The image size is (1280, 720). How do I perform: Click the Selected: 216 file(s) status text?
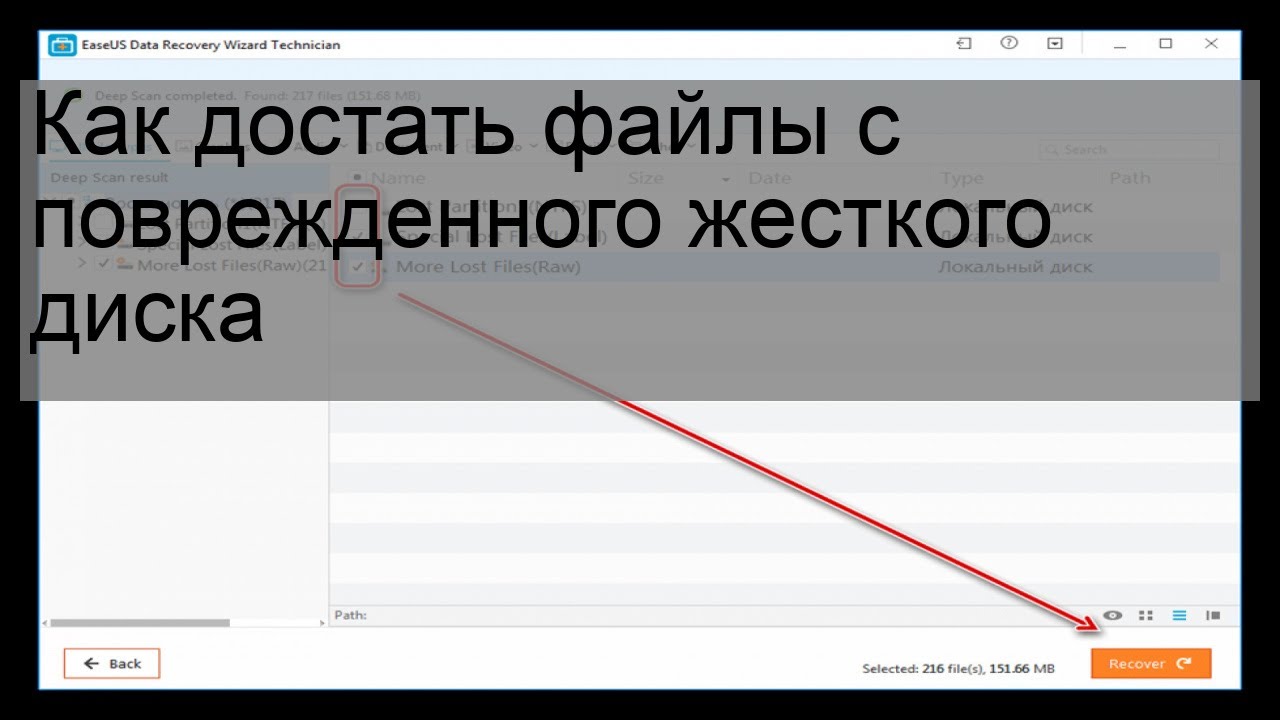[958, 668]
